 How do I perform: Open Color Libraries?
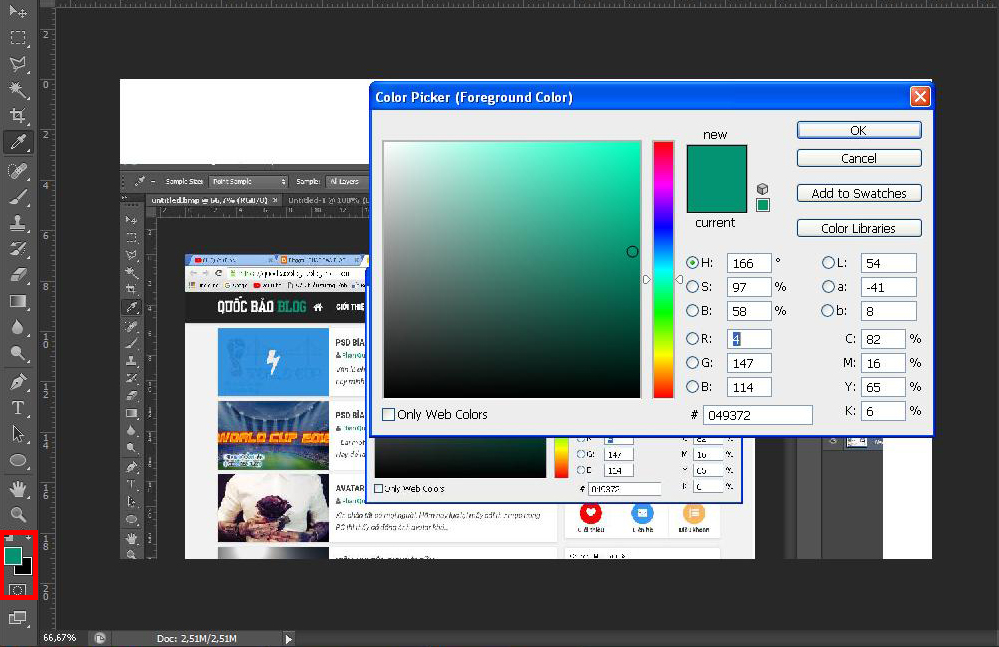[858, 227]
